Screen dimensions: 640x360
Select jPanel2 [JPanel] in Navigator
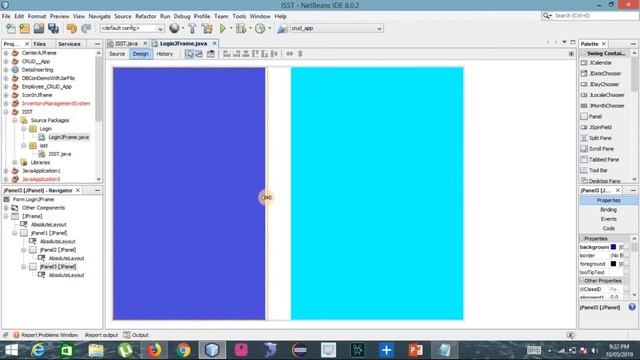click(x=58, y=250)
